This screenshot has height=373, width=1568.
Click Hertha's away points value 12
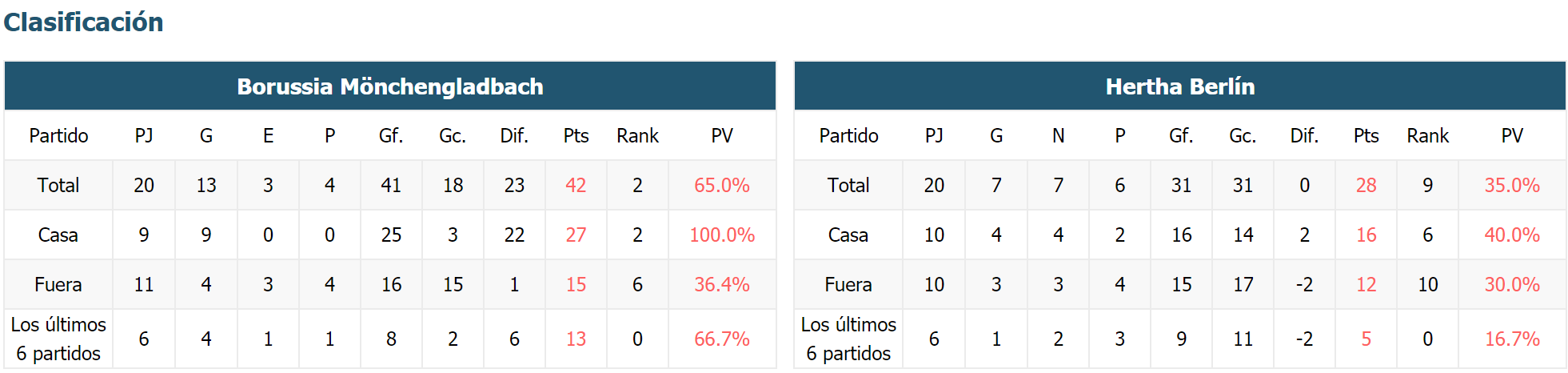[1366, 284]
